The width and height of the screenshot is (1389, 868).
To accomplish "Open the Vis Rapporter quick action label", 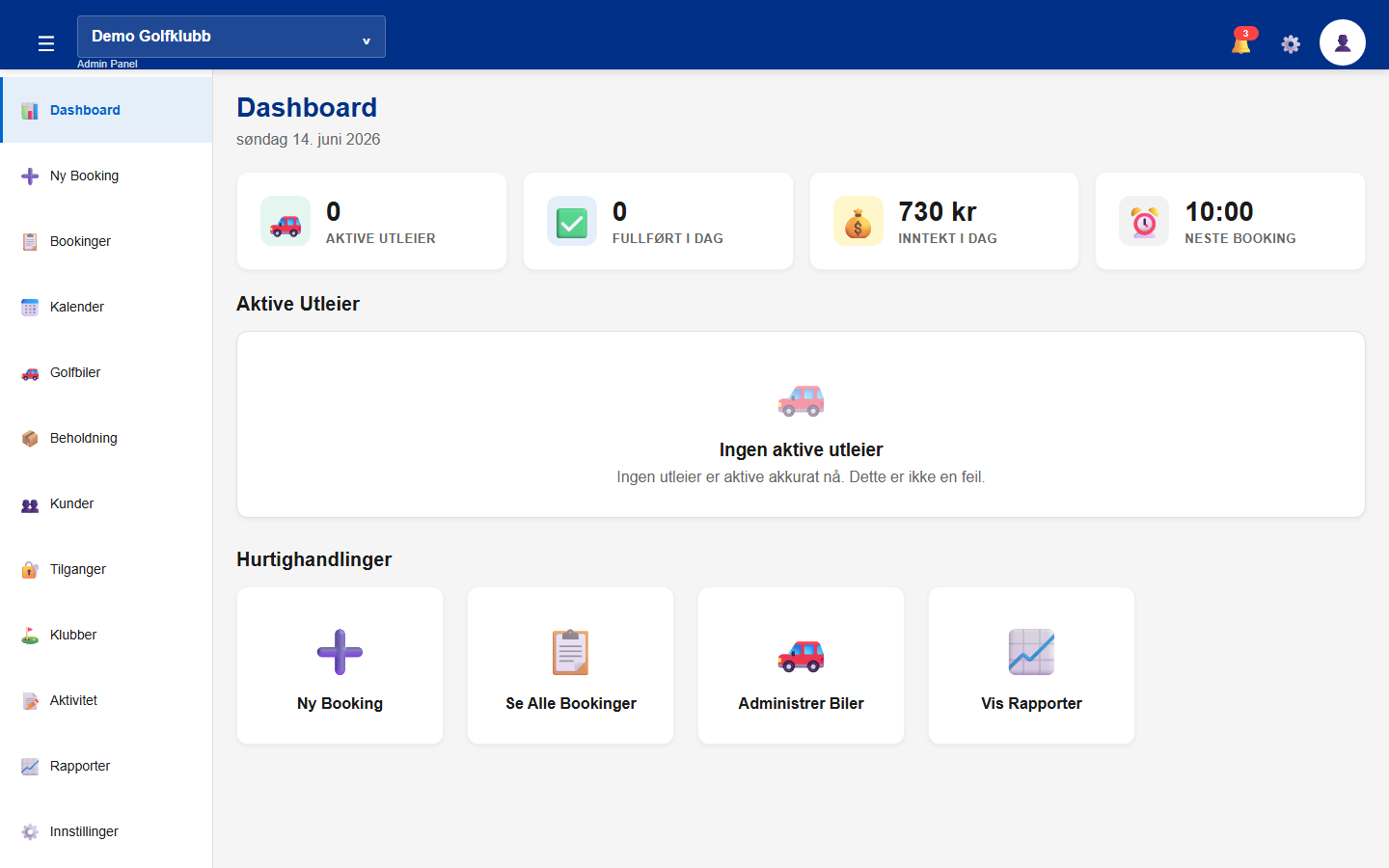I will [x=1031, y=703].
